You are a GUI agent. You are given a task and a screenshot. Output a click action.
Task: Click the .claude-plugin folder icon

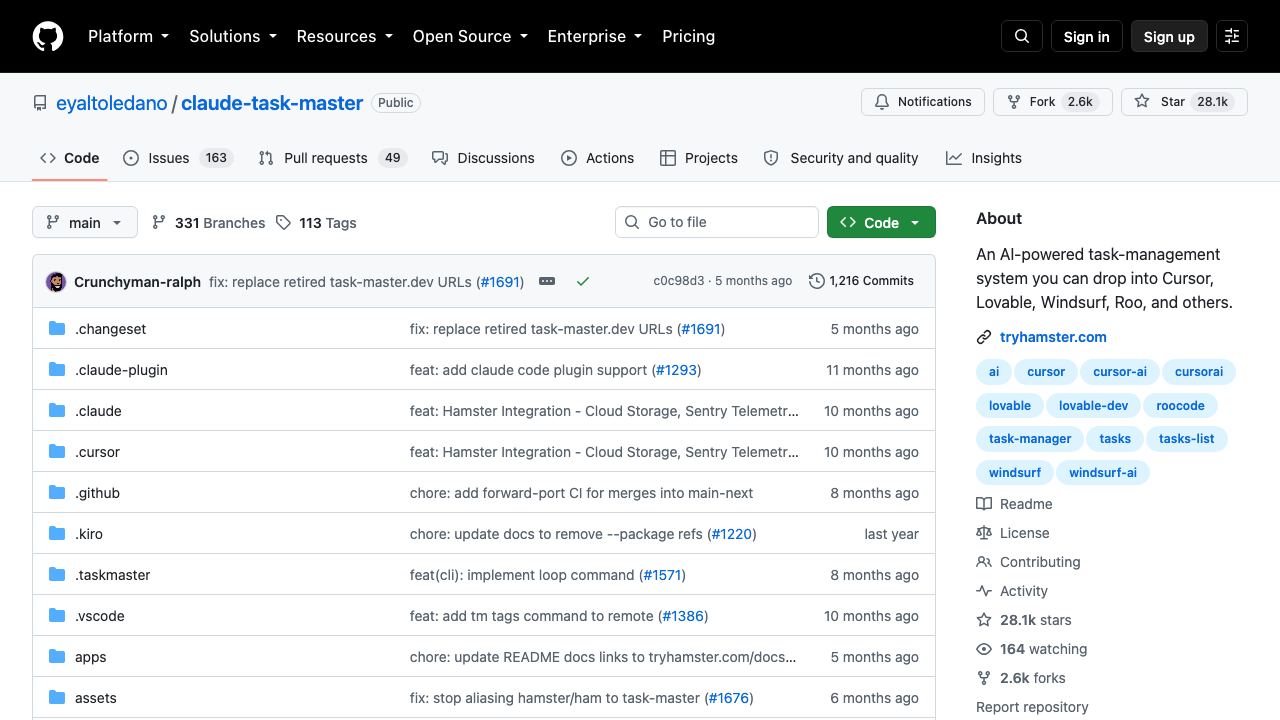[57, 370]
